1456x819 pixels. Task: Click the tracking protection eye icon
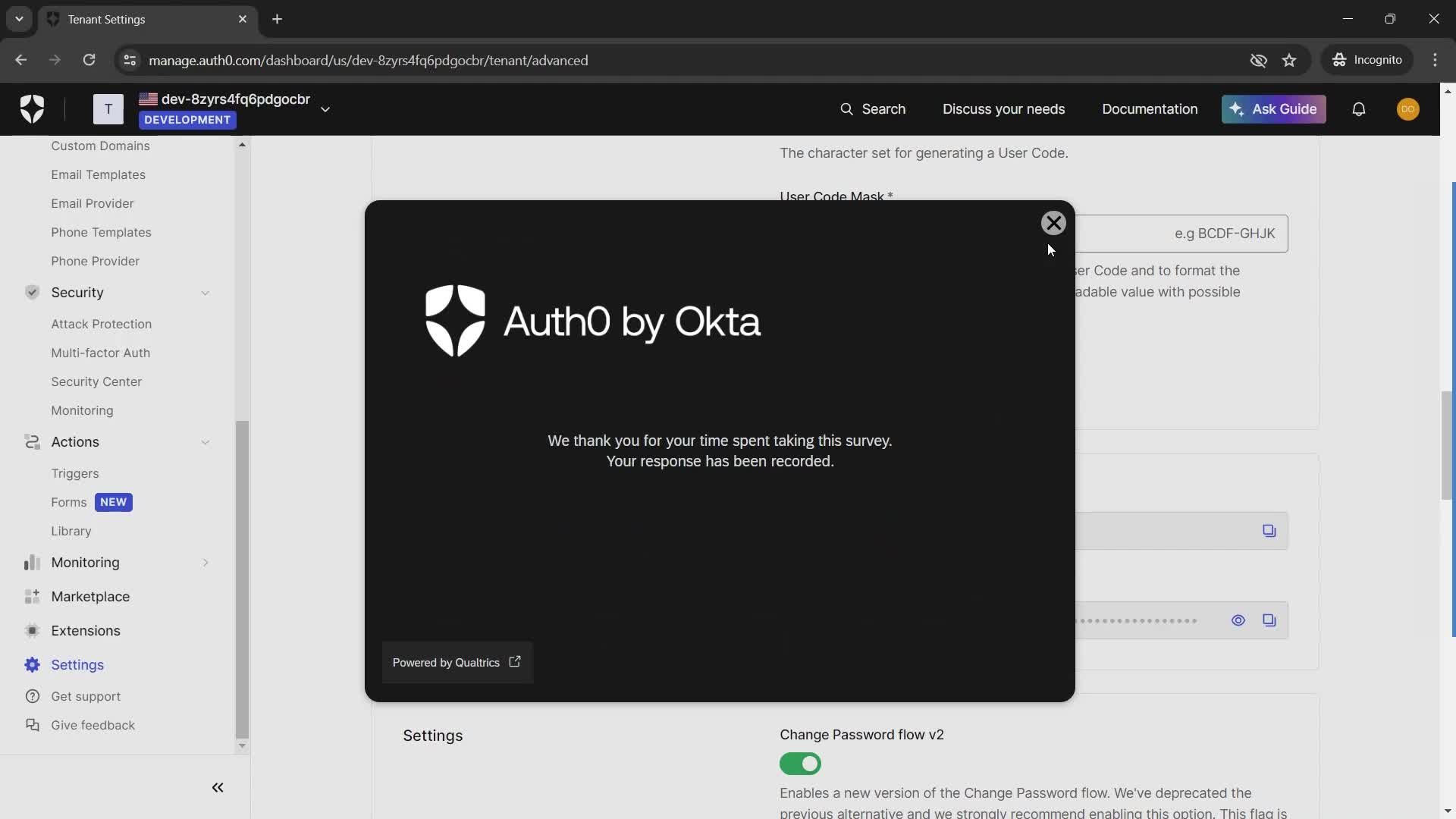click(x=1258, y=60)
